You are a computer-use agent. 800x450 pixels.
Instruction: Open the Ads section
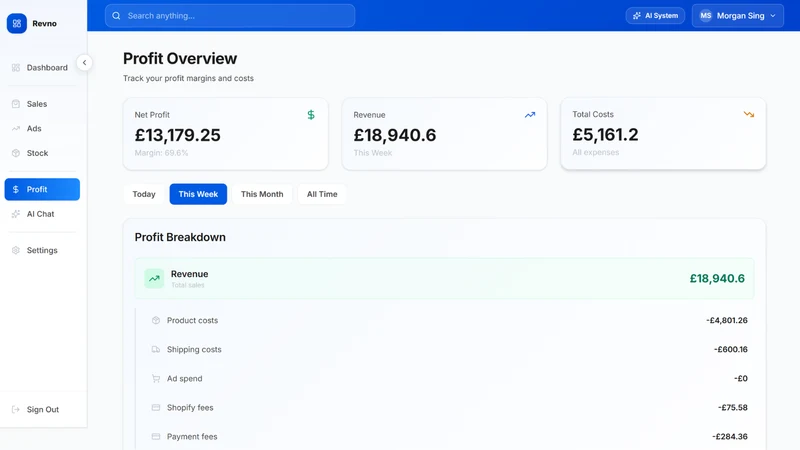tap(42, 129)
